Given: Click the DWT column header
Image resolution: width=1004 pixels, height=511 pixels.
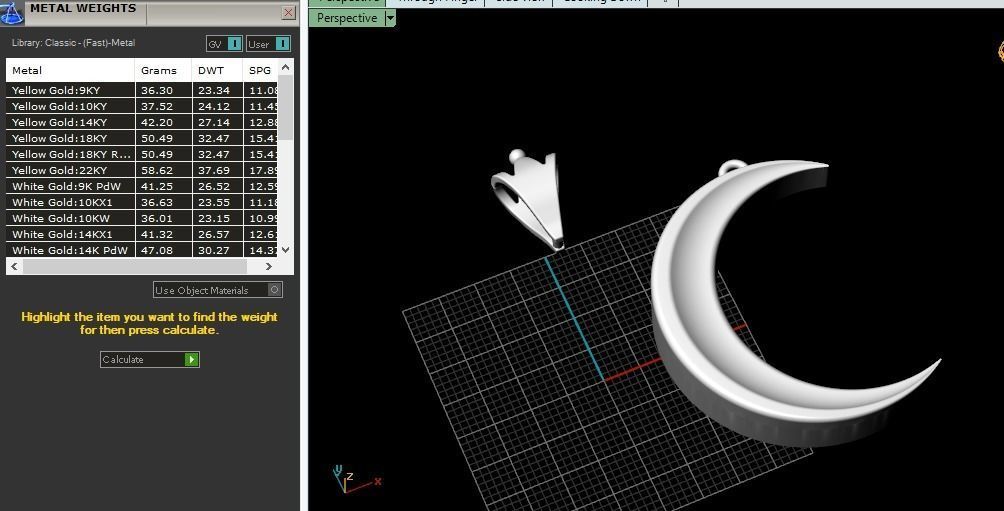Looking at the screenshot, I should click(217, 70).
